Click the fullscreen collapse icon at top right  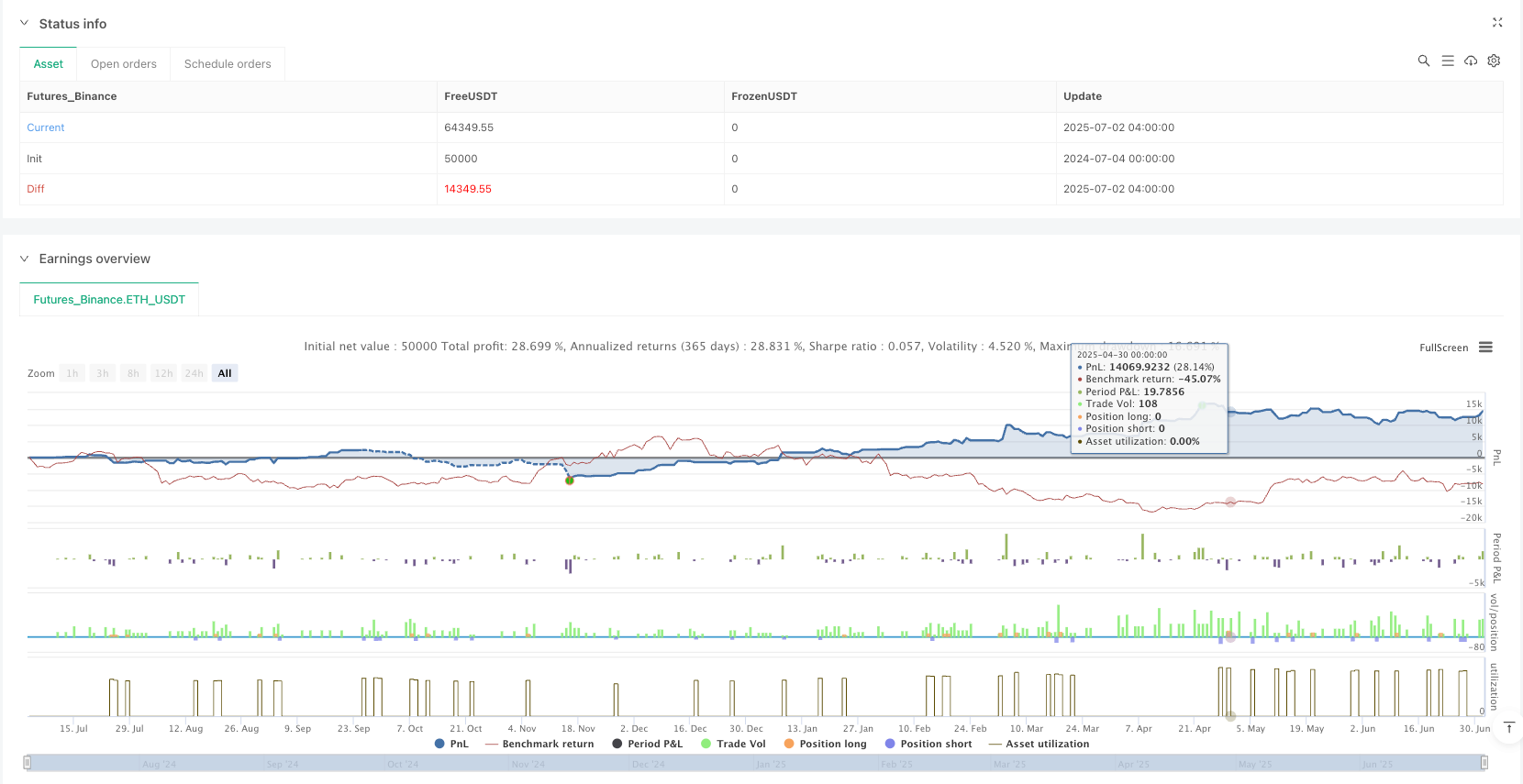(x=1496, y=23)
